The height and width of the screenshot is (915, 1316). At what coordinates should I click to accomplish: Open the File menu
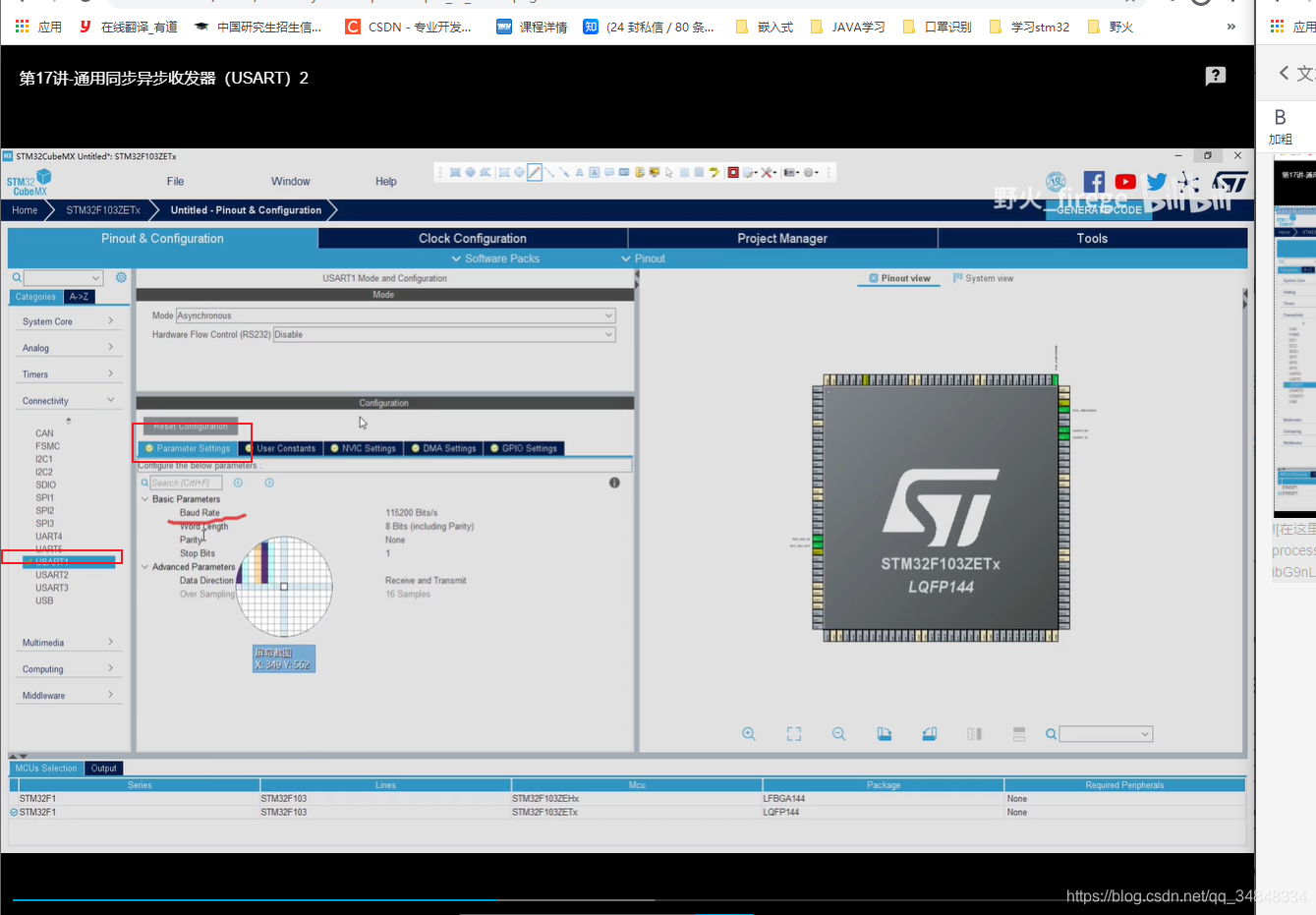point(175,182)
